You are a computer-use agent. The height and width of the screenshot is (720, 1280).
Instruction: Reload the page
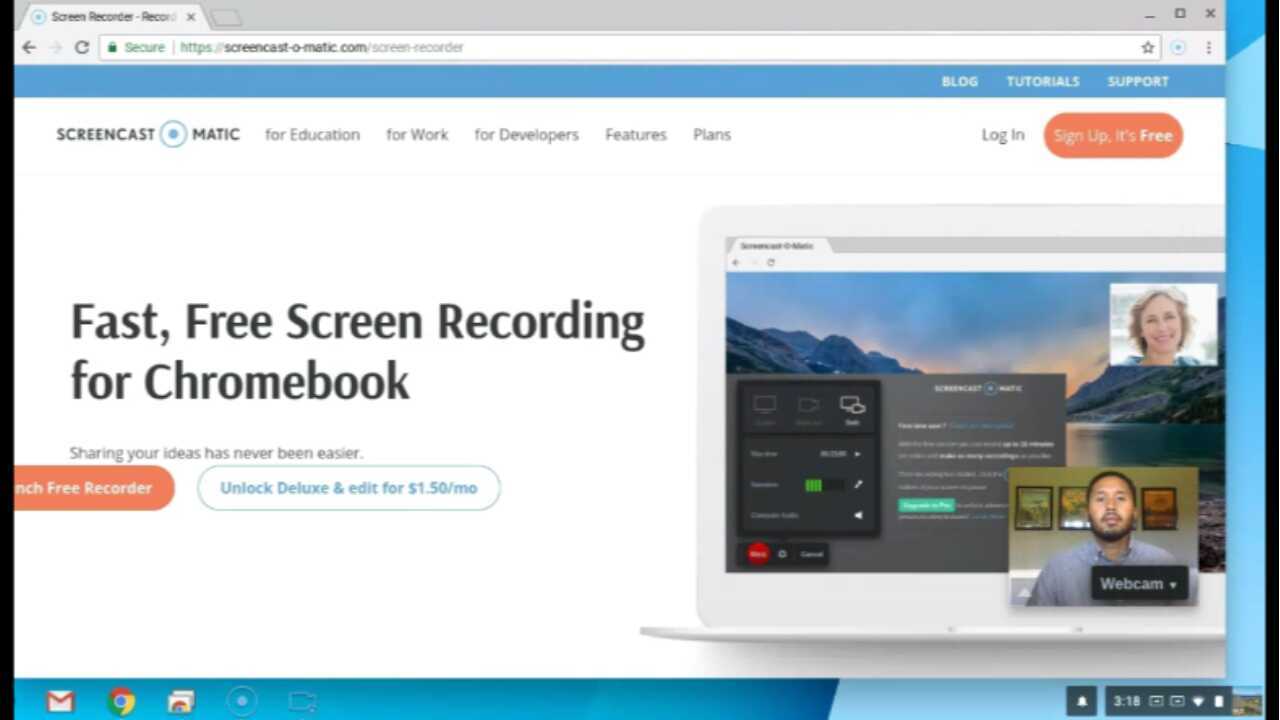82,47
